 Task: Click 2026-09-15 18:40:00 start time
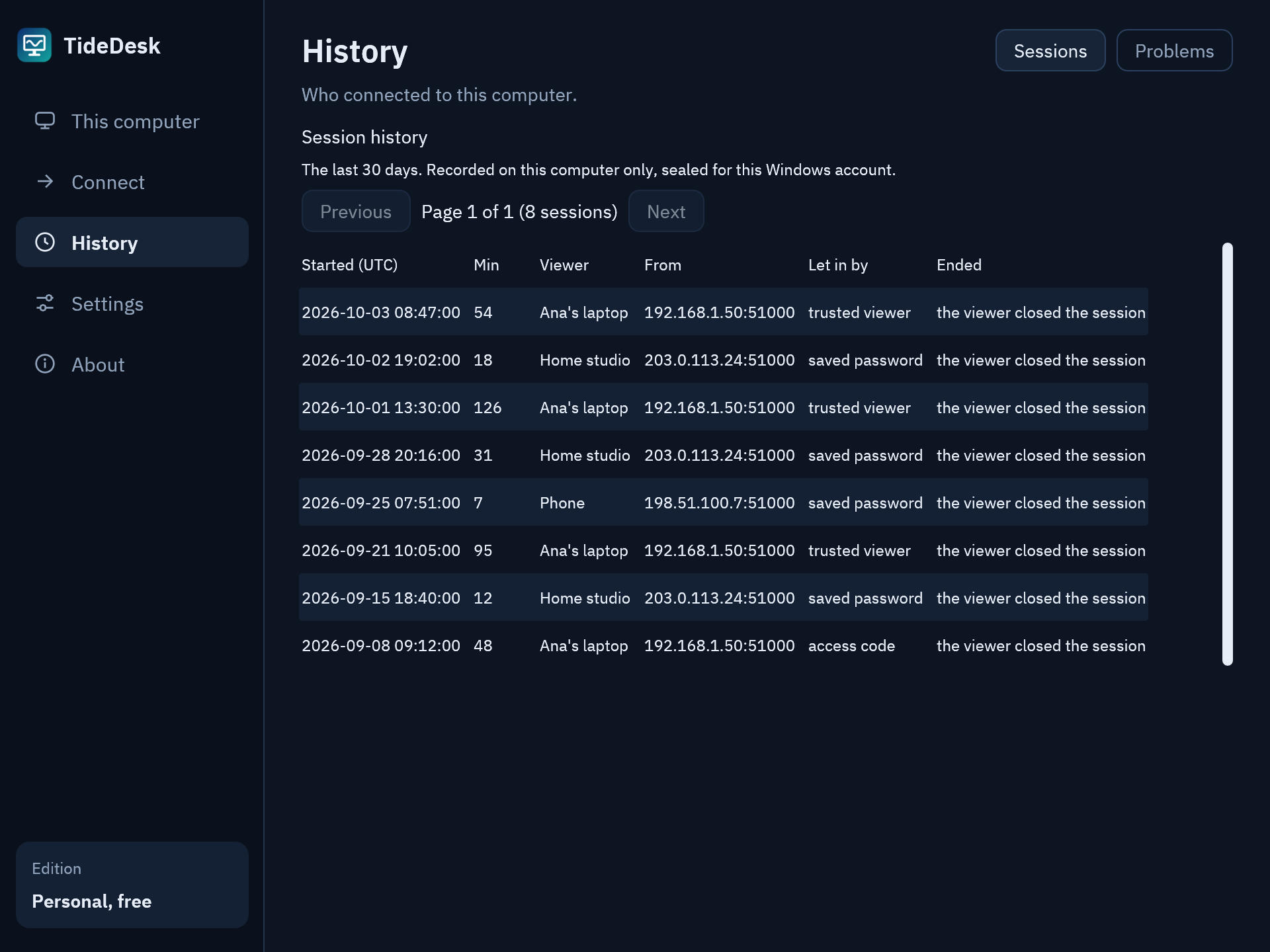click(x=381, y=598)
